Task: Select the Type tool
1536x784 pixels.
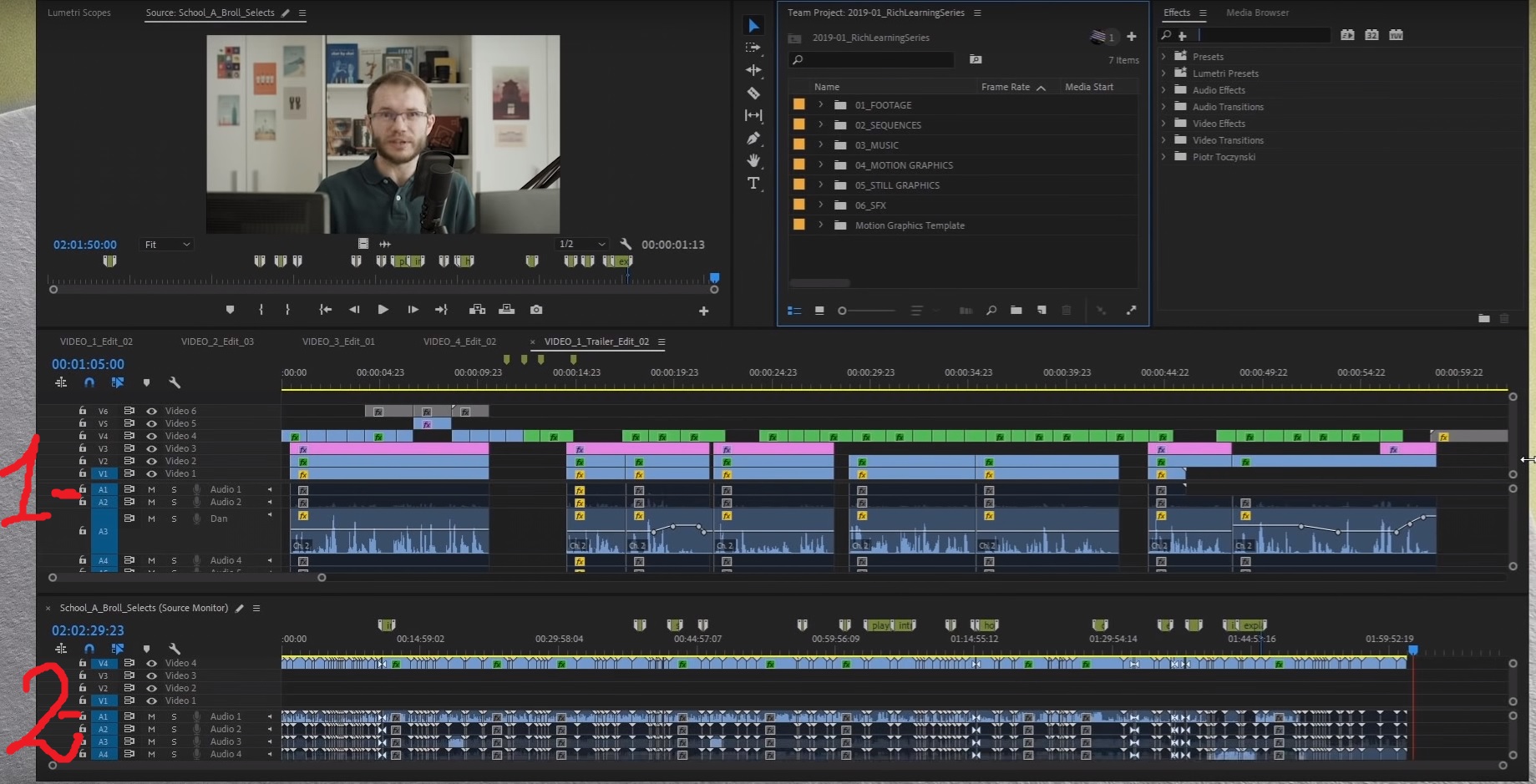Action: coord(753,185)
